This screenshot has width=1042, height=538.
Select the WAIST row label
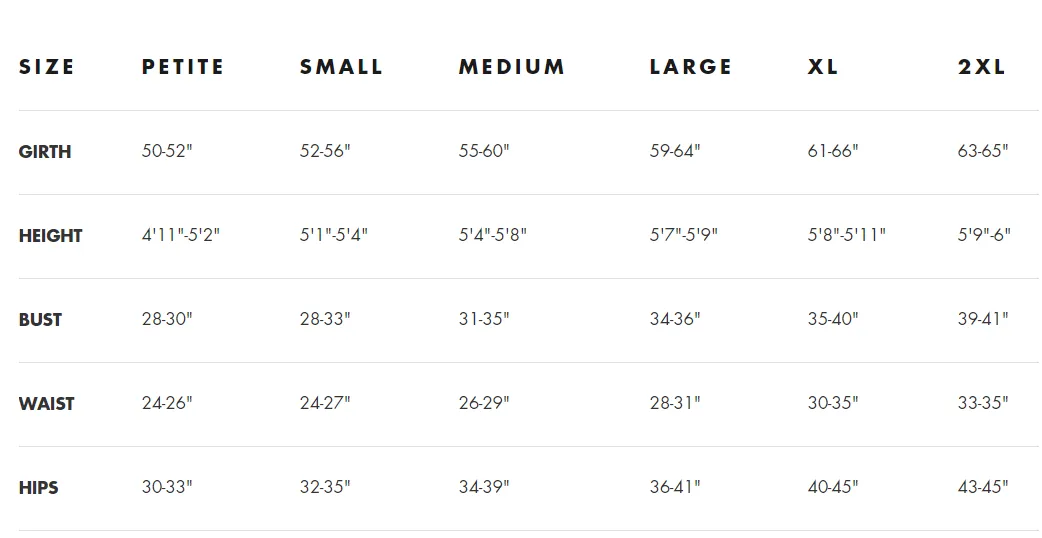tap(47, 404)
